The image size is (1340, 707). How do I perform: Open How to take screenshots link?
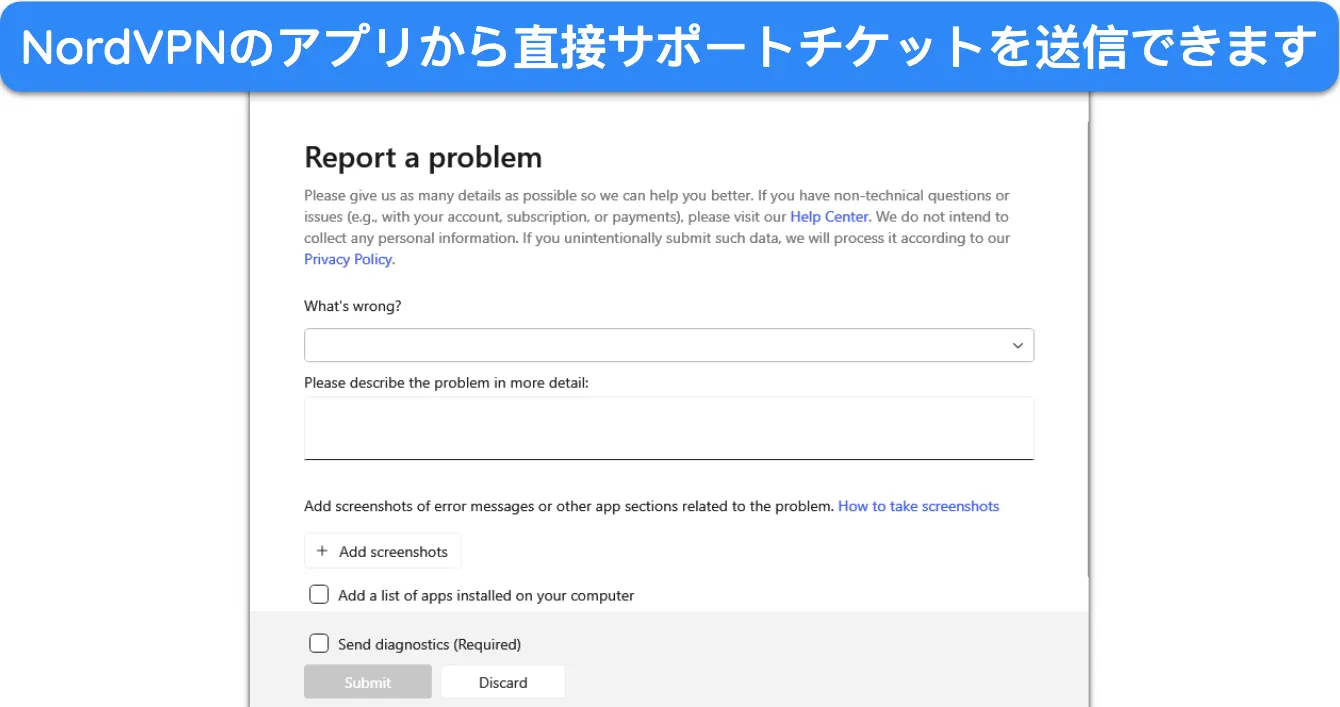pyautogui.click(x=918, y=506)
